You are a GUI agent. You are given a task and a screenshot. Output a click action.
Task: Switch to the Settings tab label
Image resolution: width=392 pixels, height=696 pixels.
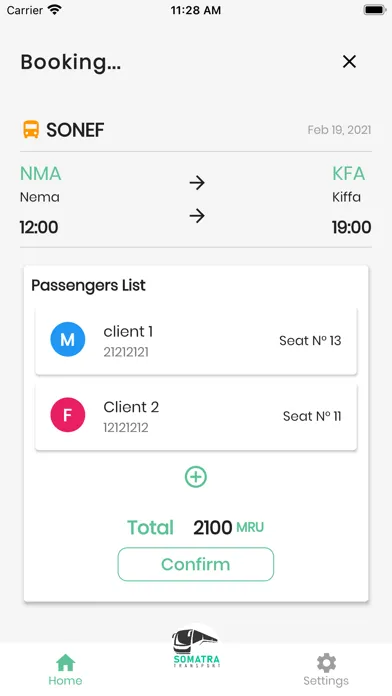(326, 681)
